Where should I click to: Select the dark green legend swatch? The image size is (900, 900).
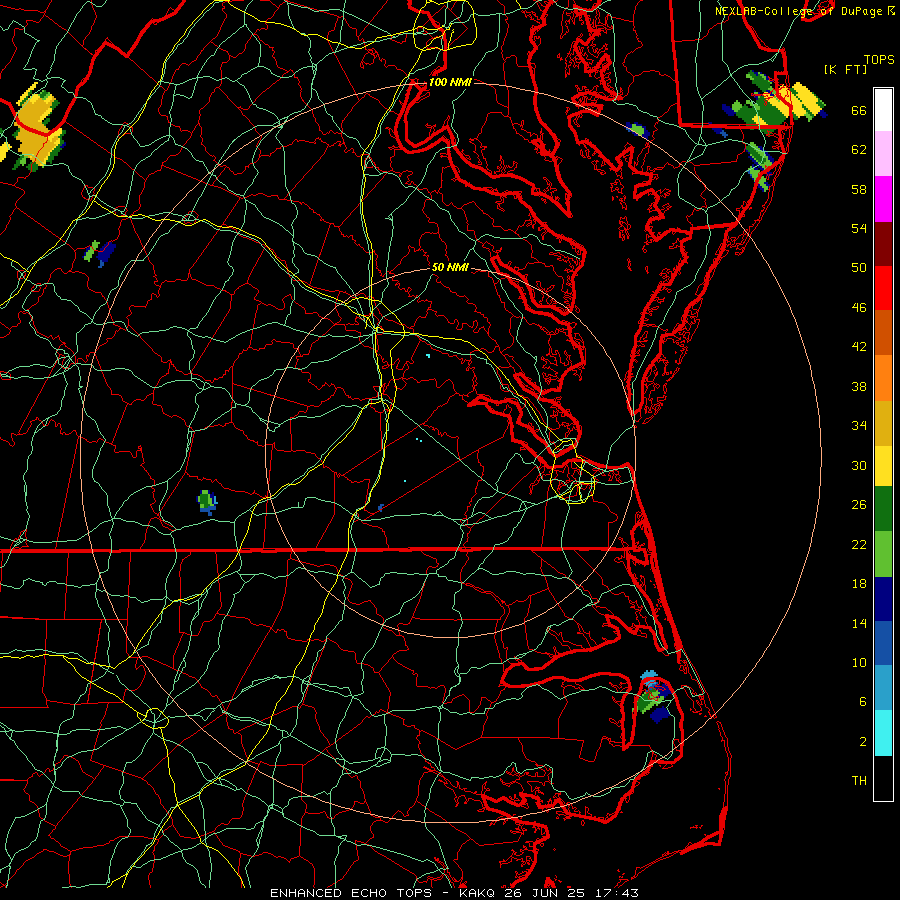click(883, 509)
